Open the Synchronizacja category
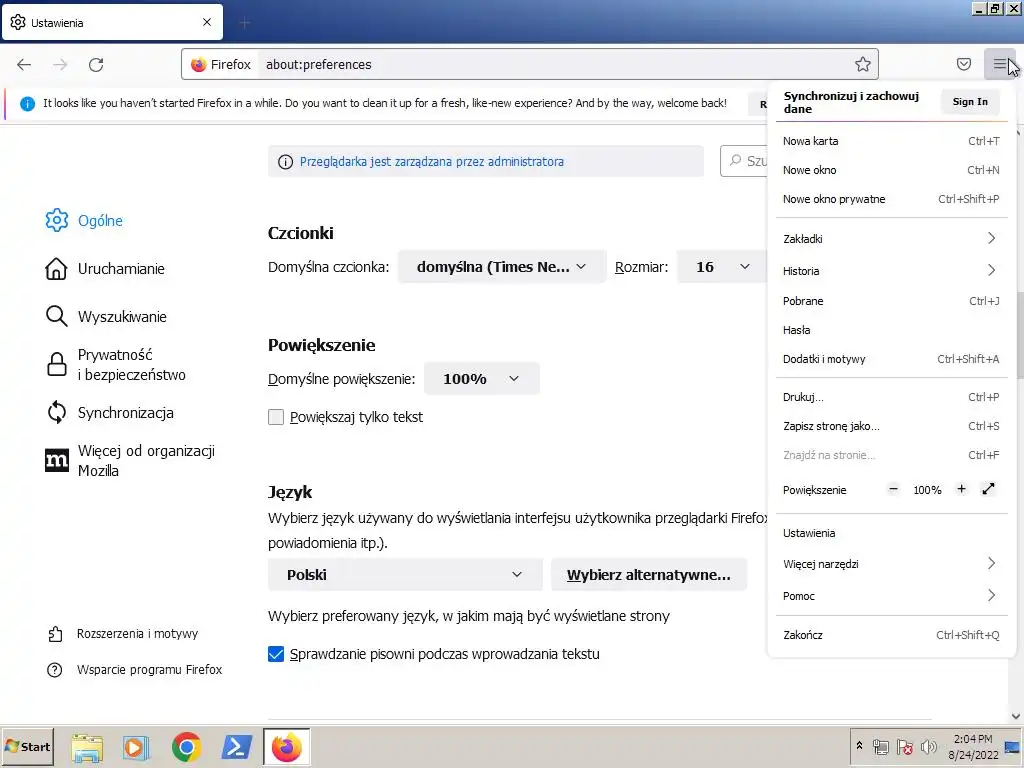The height and width of the screenshot is (768, 1024). [x=110, y=413]
